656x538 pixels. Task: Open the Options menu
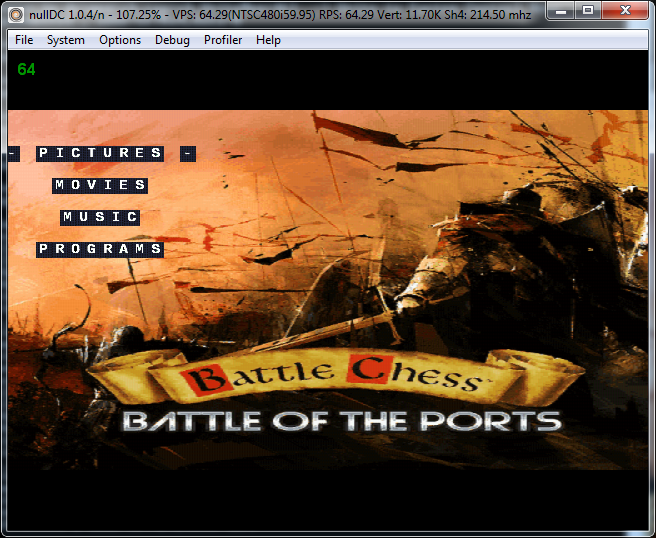coord(120,40)
